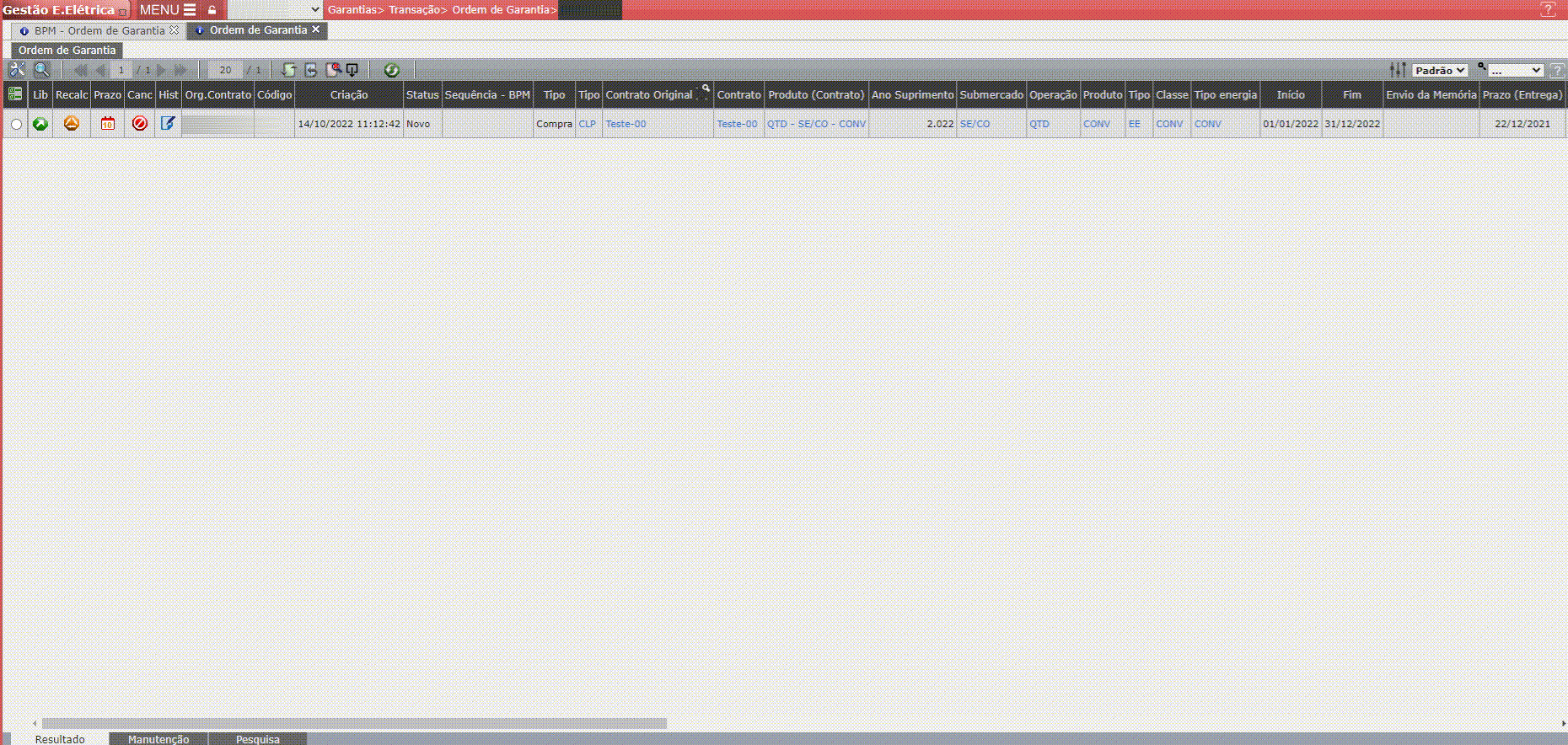Click the red Canc cancel icon
Viewport: 1568px width, 745px height.
pyautogui.click(x=140, y=124)
